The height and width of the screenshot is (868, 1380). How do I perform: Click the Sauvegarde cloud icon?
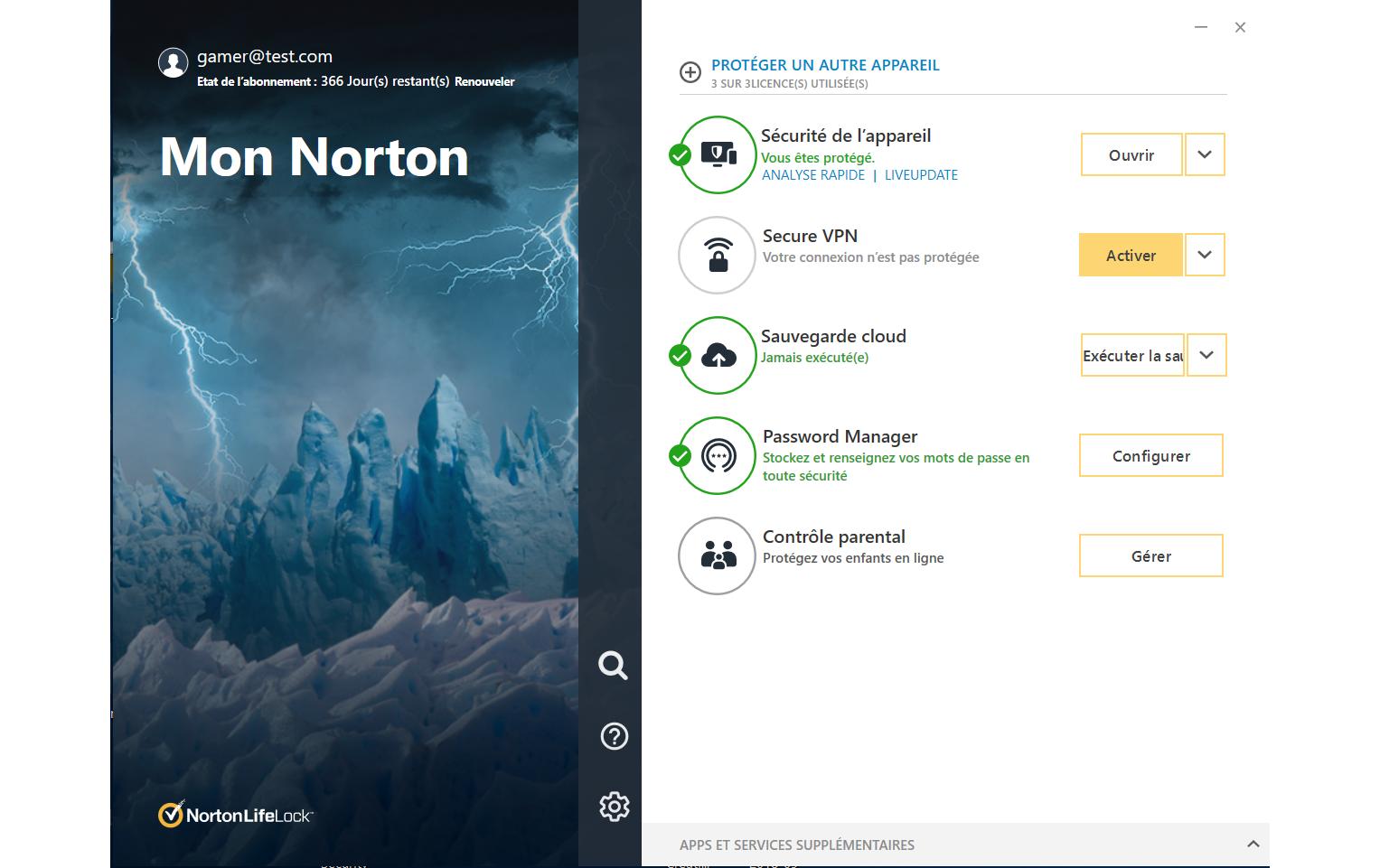click(x=717, y=355)
